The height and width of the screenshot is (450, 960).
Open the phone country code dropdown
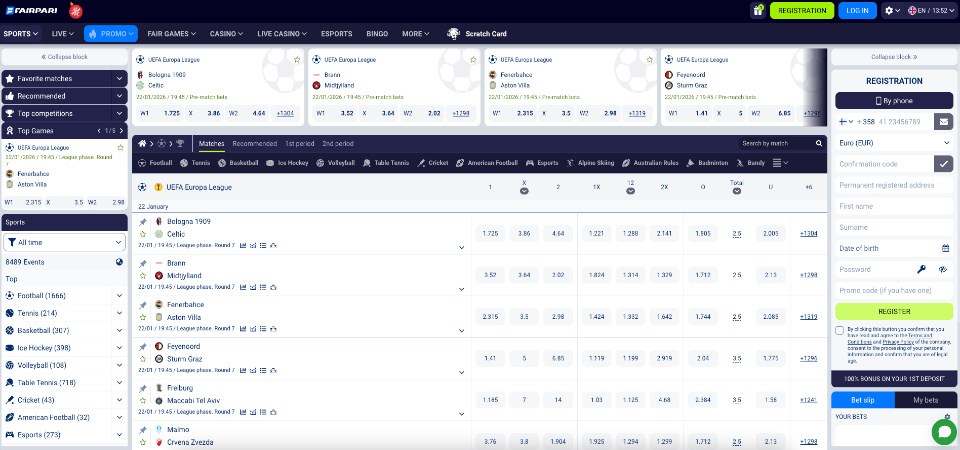pyautogui.click(x=847, y=122)
